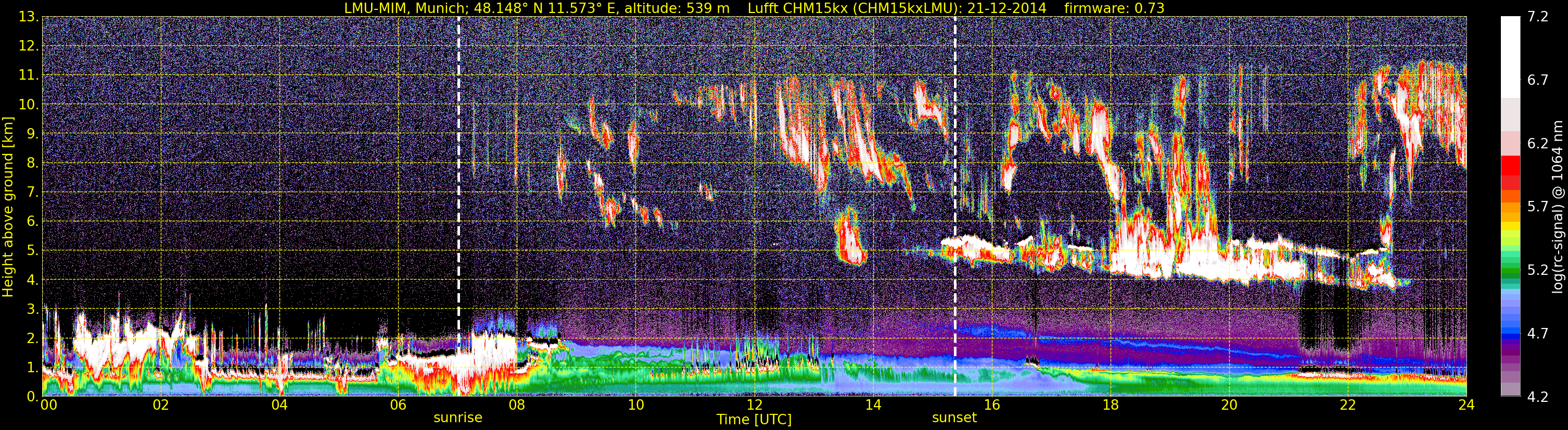
Task: Click the colorbar label '4.7'
Action: (1538, 334)
